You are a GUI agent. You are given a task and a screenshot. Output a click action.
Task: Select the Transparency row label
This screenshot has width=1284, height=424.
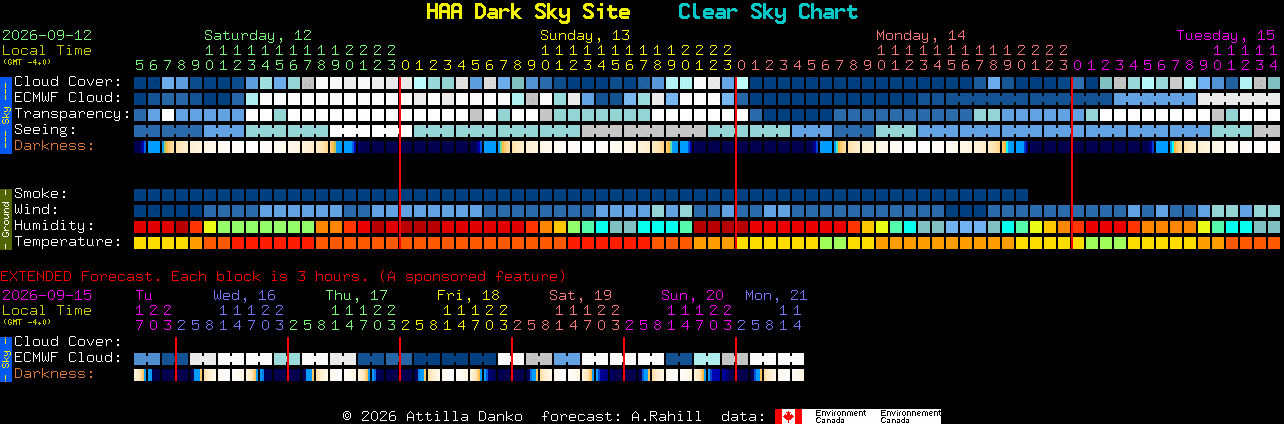click(72, 114)
